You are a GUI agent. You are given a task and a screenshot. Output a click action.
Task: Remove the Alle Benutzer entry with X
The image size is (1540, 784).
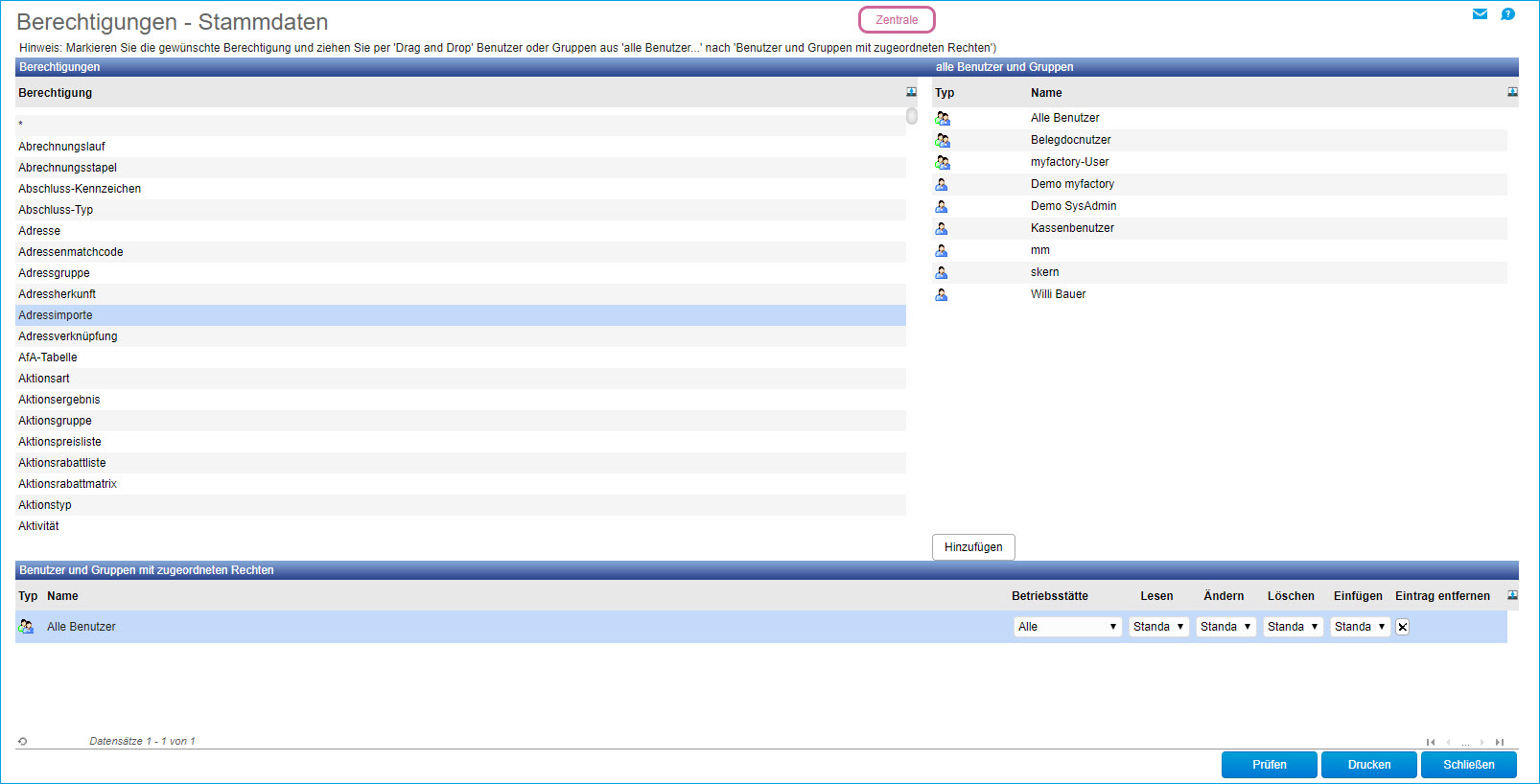coord(1402,627)
